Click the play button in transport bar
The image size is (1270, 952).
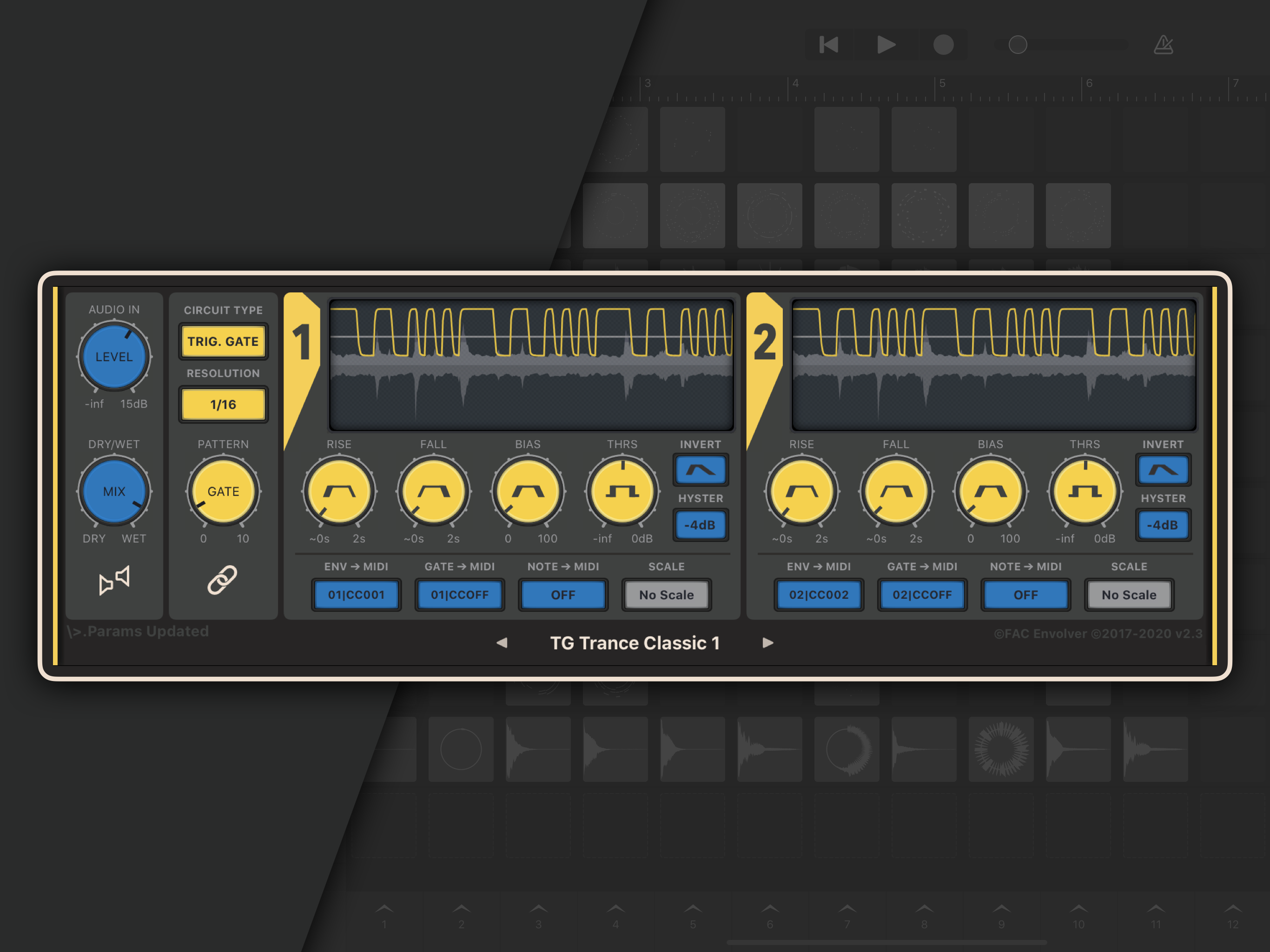tap(886, 45)
